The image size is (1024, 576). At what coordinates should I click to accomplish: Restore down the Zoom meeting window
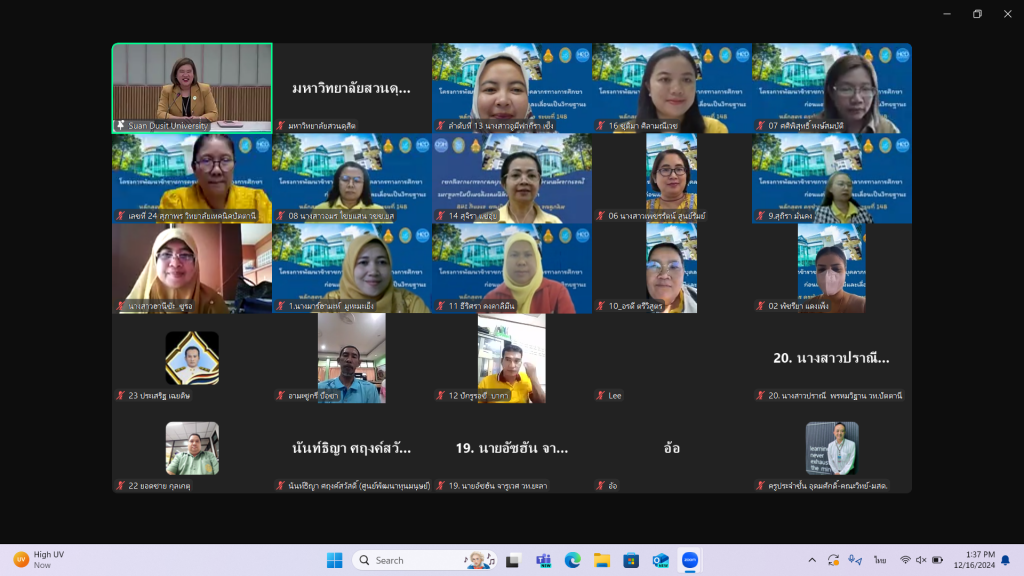point(977,14)
